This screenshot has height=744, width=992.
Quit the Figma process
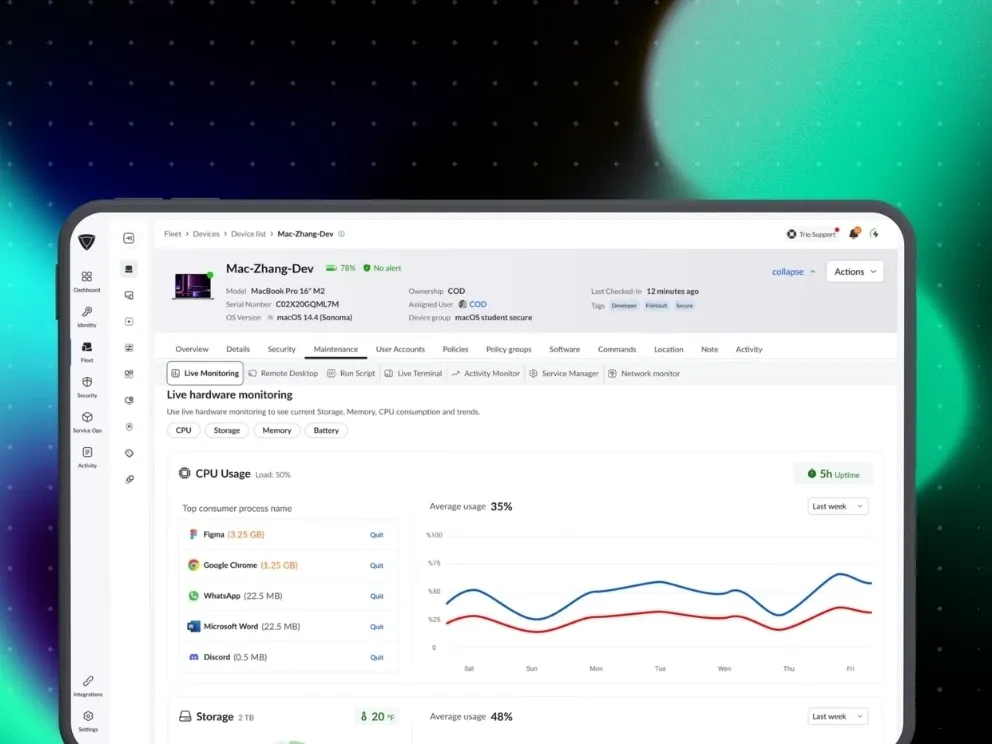point(376,535)
